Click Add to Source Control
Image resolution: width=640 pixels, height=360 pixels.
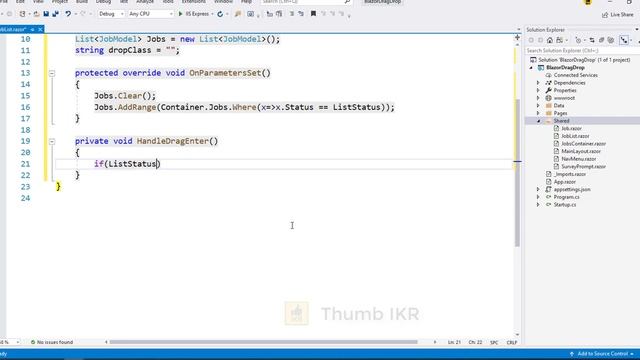[x=602, y=354]
